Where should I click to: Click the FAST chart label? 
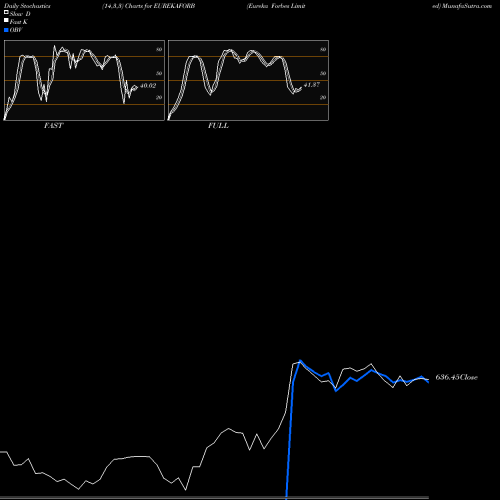pyautogui.click(x=53, y=126)
